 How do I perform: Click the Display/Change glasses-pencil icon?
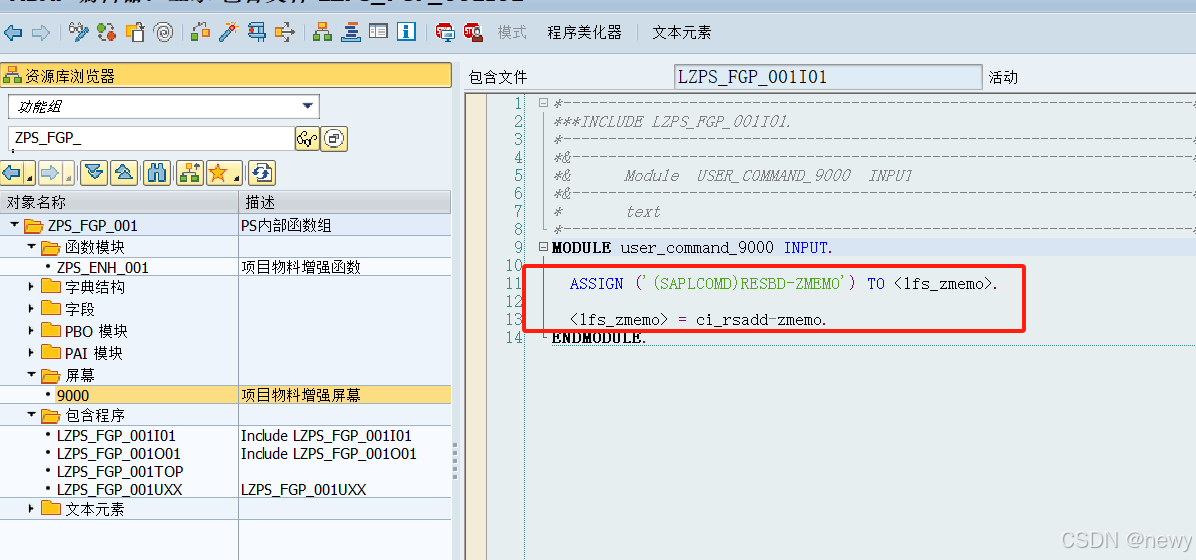point(79,32)
